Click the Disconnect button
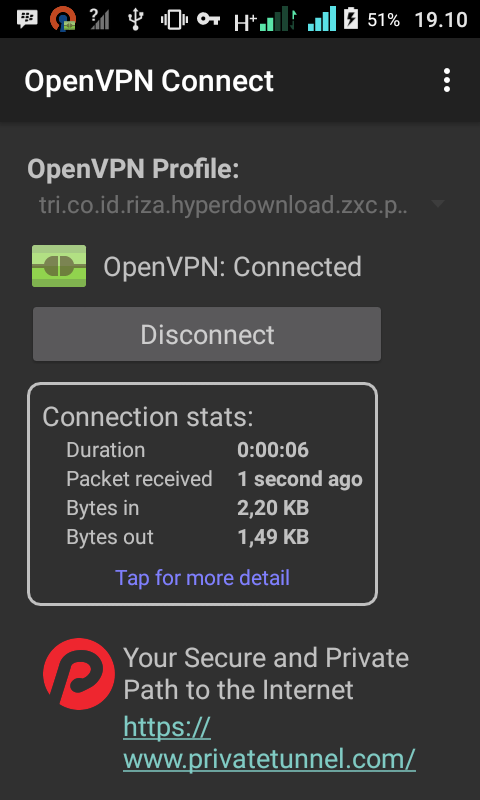This screenshot has height=800, width=480. click(207, 334)
